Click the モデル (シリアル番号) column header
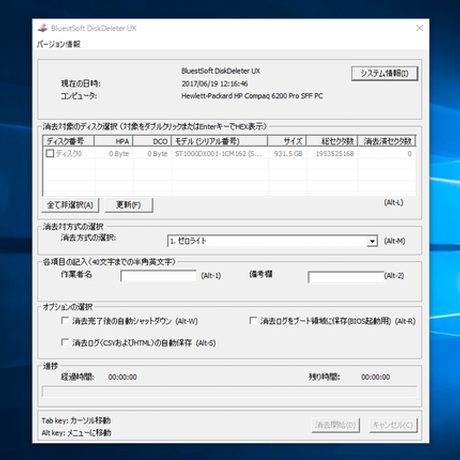This screenshot has width=460, height=460. coord(220,141)
